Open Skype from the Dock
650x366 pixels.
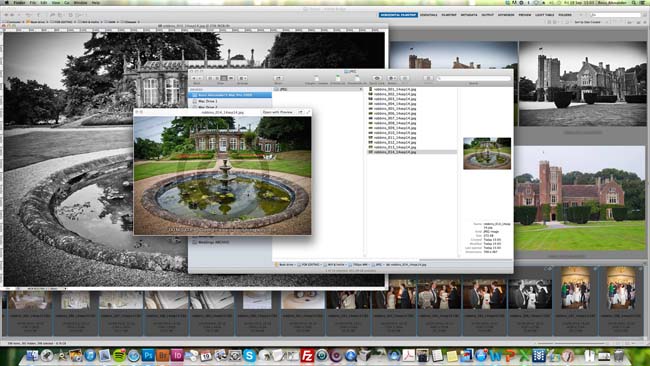pos(250,355)
